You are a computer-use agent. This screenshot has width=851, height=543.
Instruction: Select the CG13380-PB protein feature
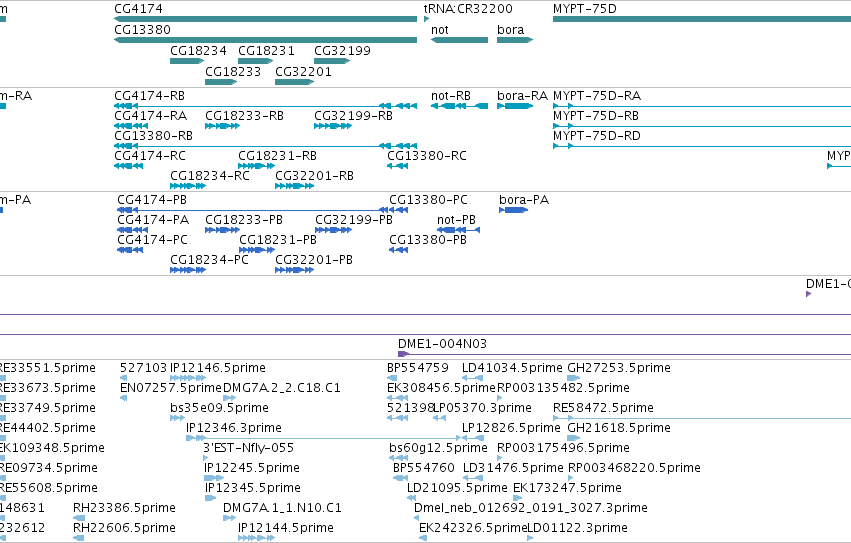coord(398,250)
